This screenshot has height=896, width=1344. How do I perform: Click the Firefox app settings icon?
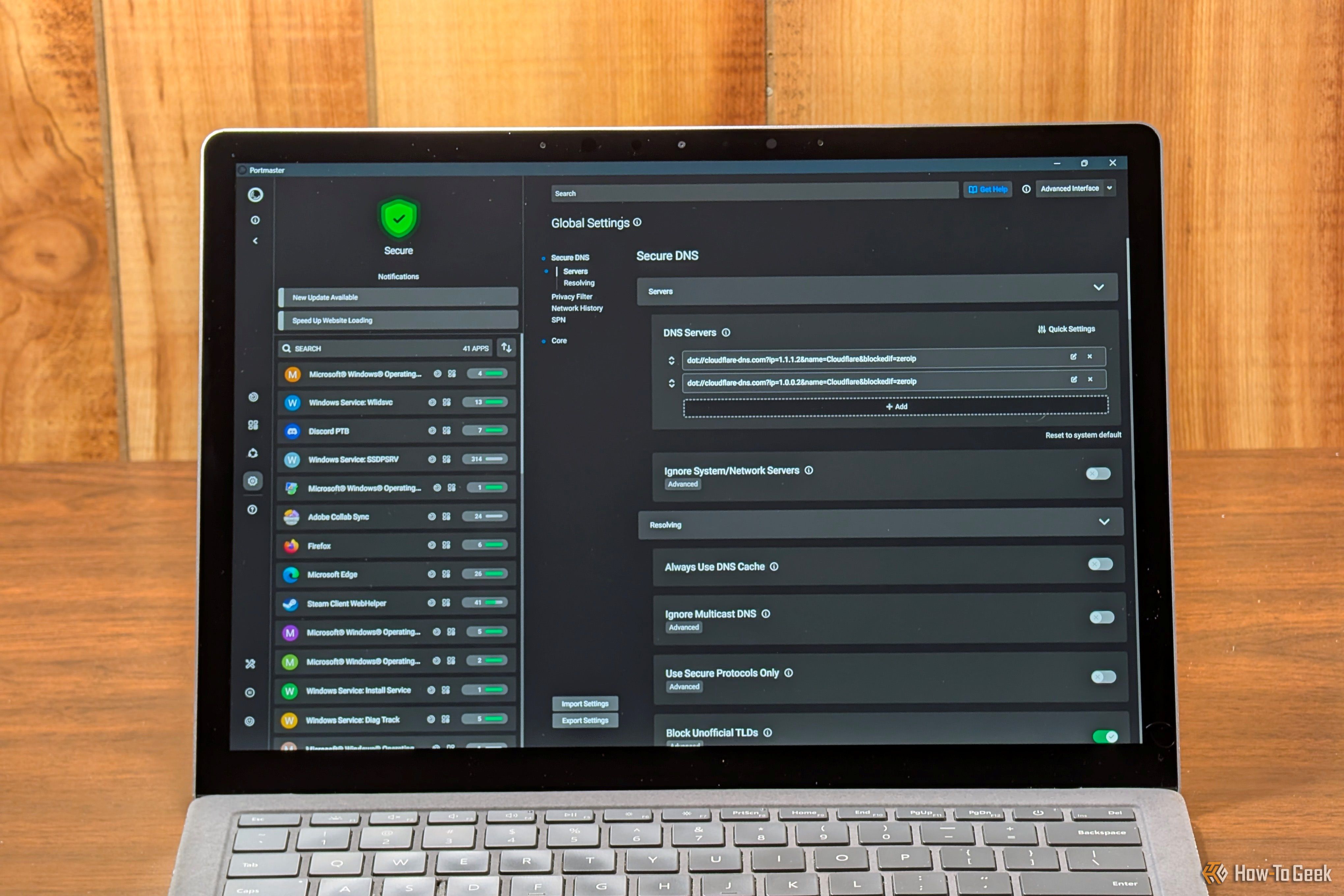click(446, 545)
